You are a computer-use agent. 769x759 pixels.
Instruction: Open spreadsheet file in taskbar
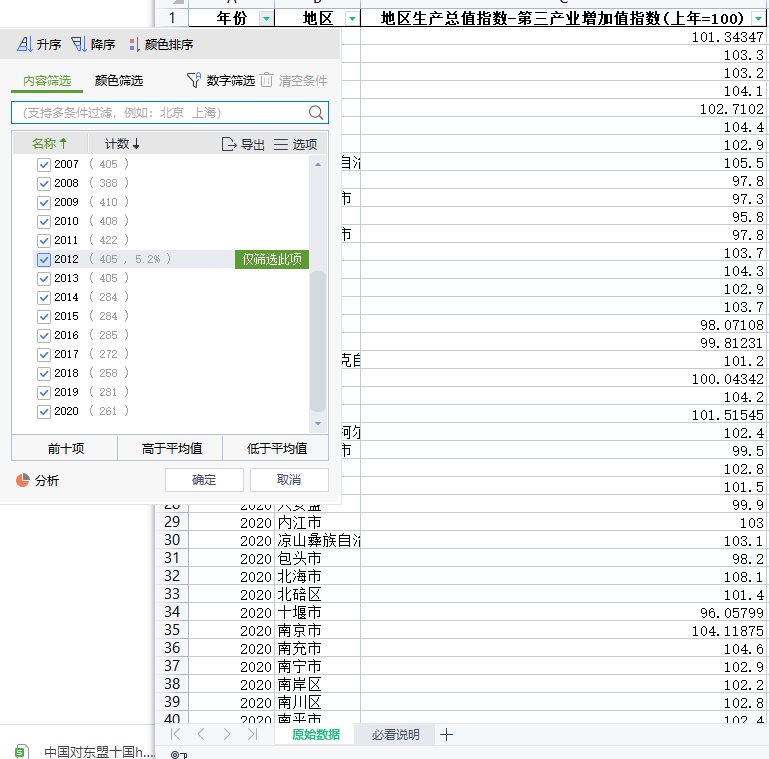click(x=84, y=751)
